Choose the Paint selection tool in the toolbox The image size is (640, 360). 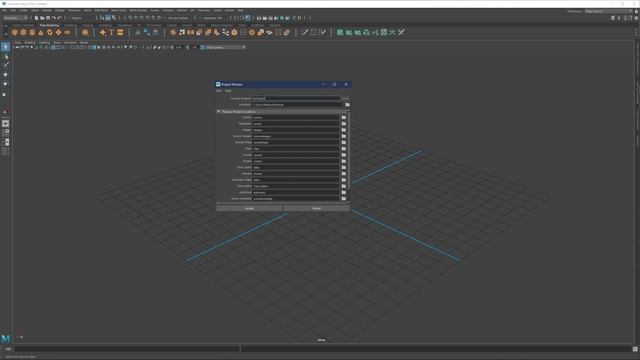tap(5, 65)
